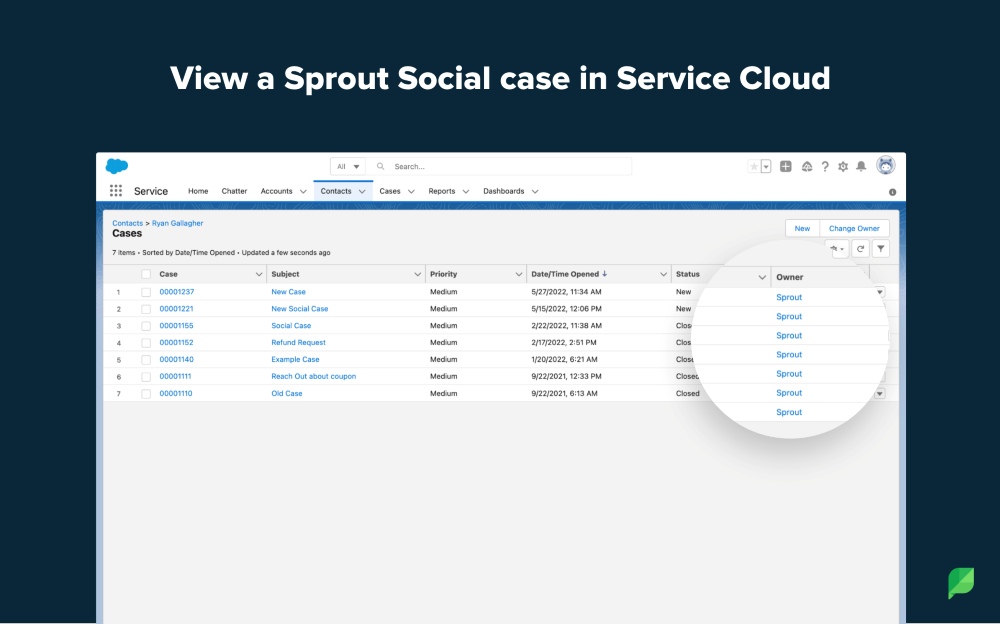
Task: Open the Help question mark icon
Action: [825, 167]
